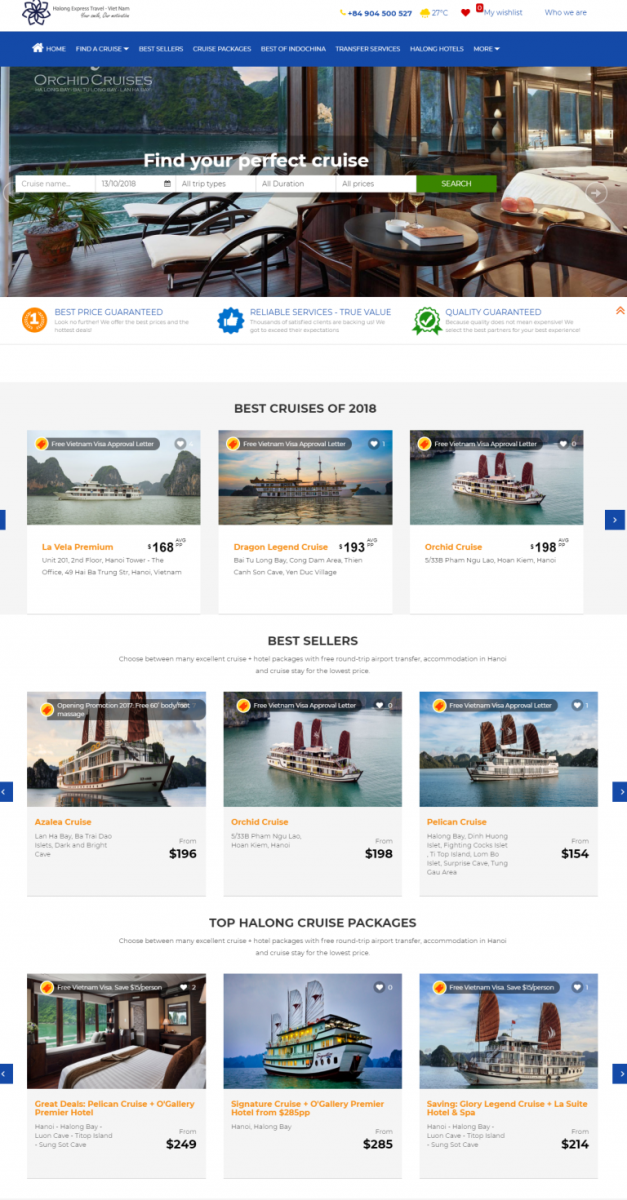627x1200 pixels.
Task: Open Great Deals: Pelican Cruise package link
Action: tap(115, 1108)
